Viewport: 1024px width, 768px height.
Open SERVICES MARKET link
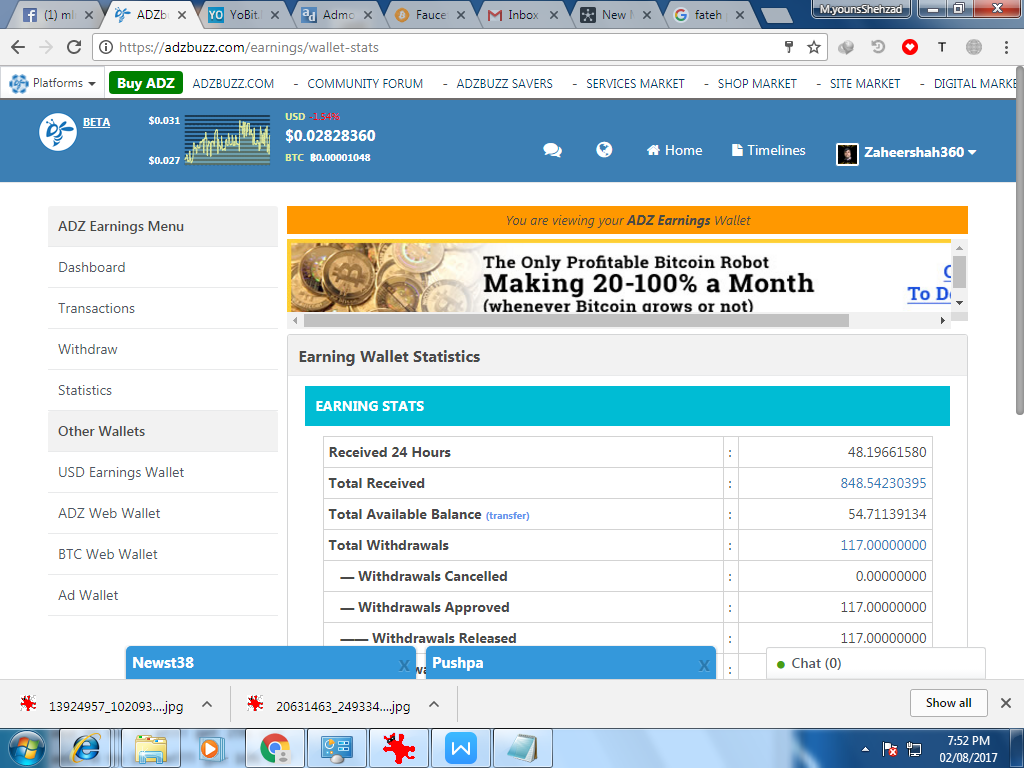pyautogui.click(x=635, y=84)
